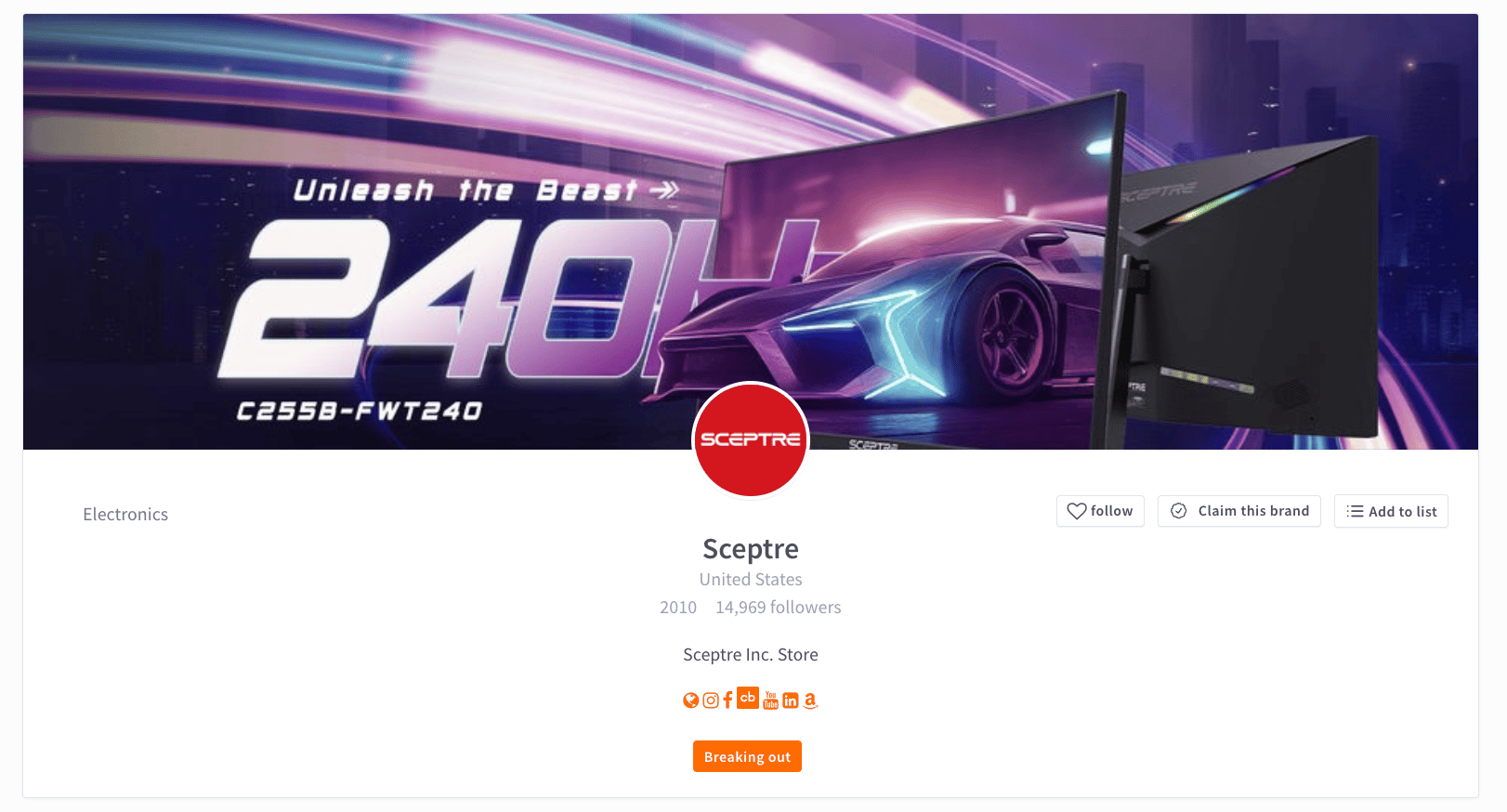Click the Sceptre brand name heading
The height and width of the screenshot is (812, 1507).
click(751, 549)
